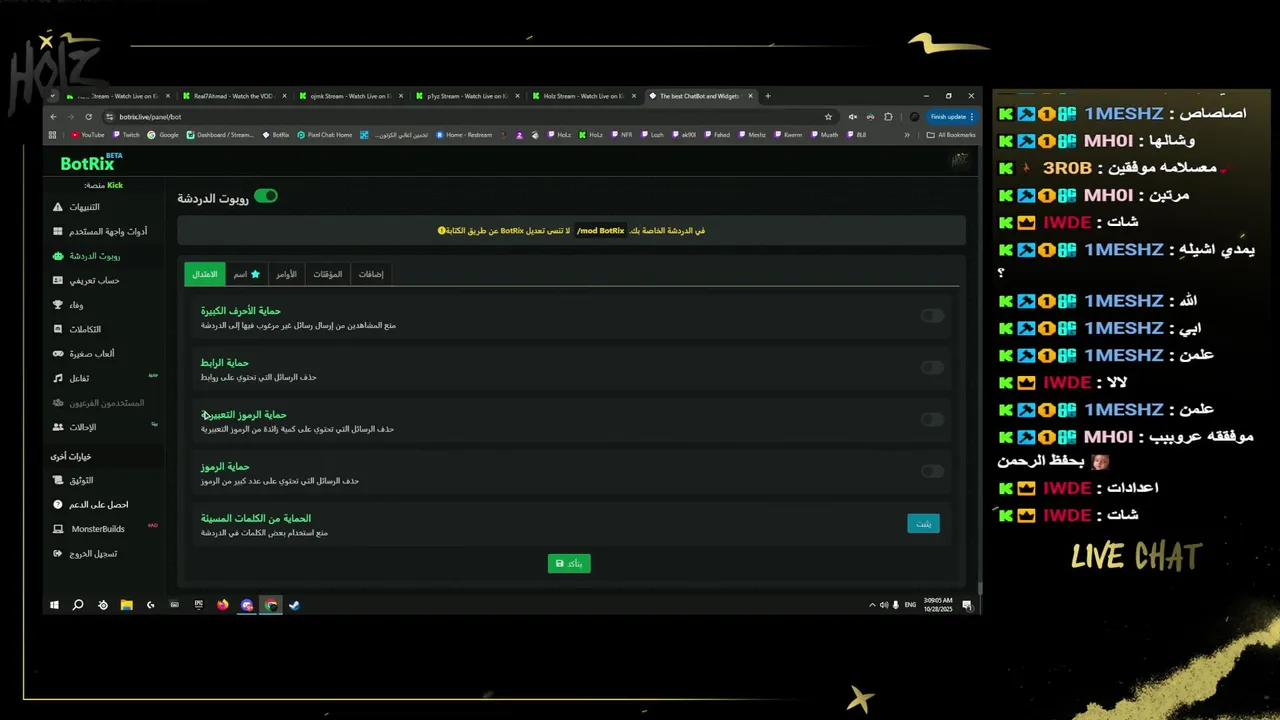Open the MonsterBuilds laptop icon
1280x720 pixels.
click(x=58, y=529)
